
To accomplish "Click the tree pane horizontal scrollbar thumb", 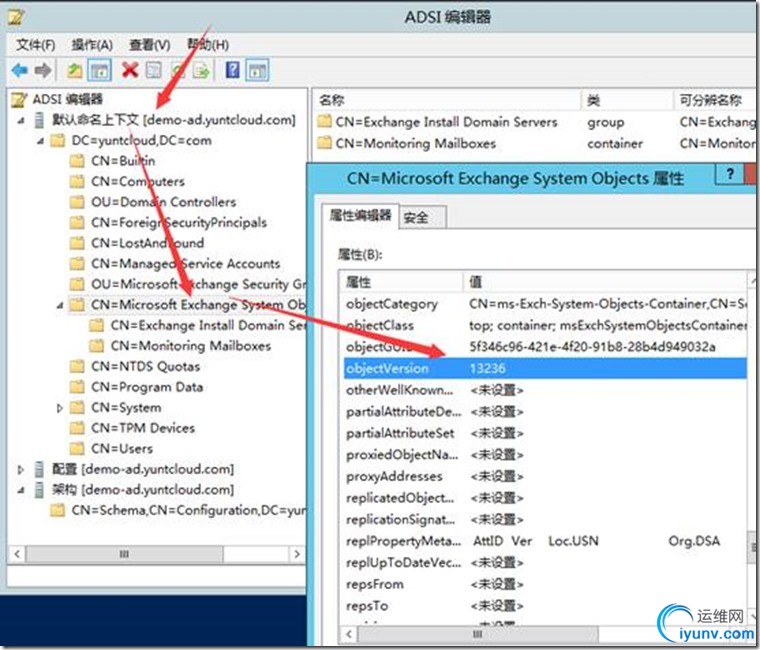I will (x=125, y=554).
